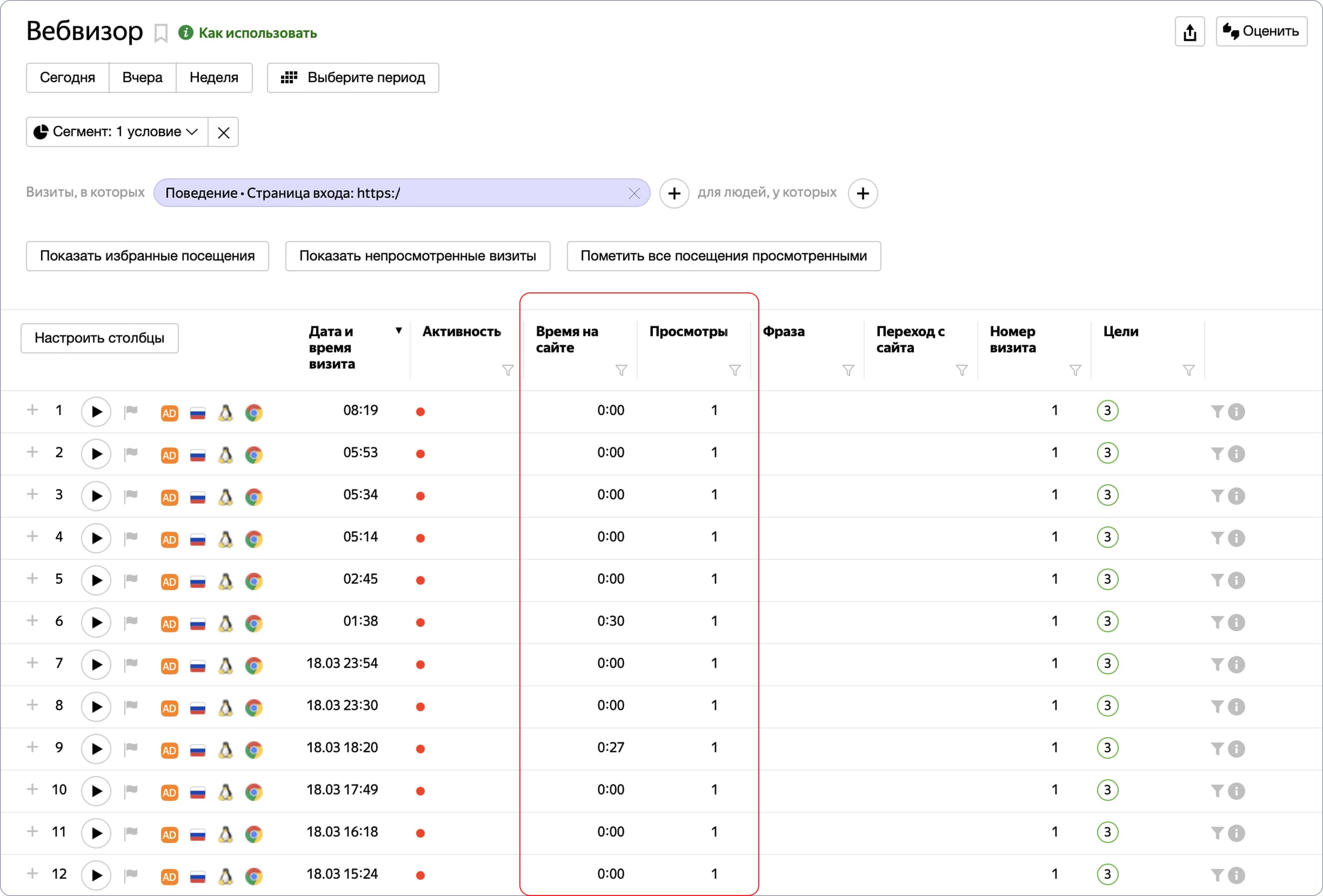Remove the Страница входа filter condition
Viewport: 1323px width, 896px height.
pos(633,193)
